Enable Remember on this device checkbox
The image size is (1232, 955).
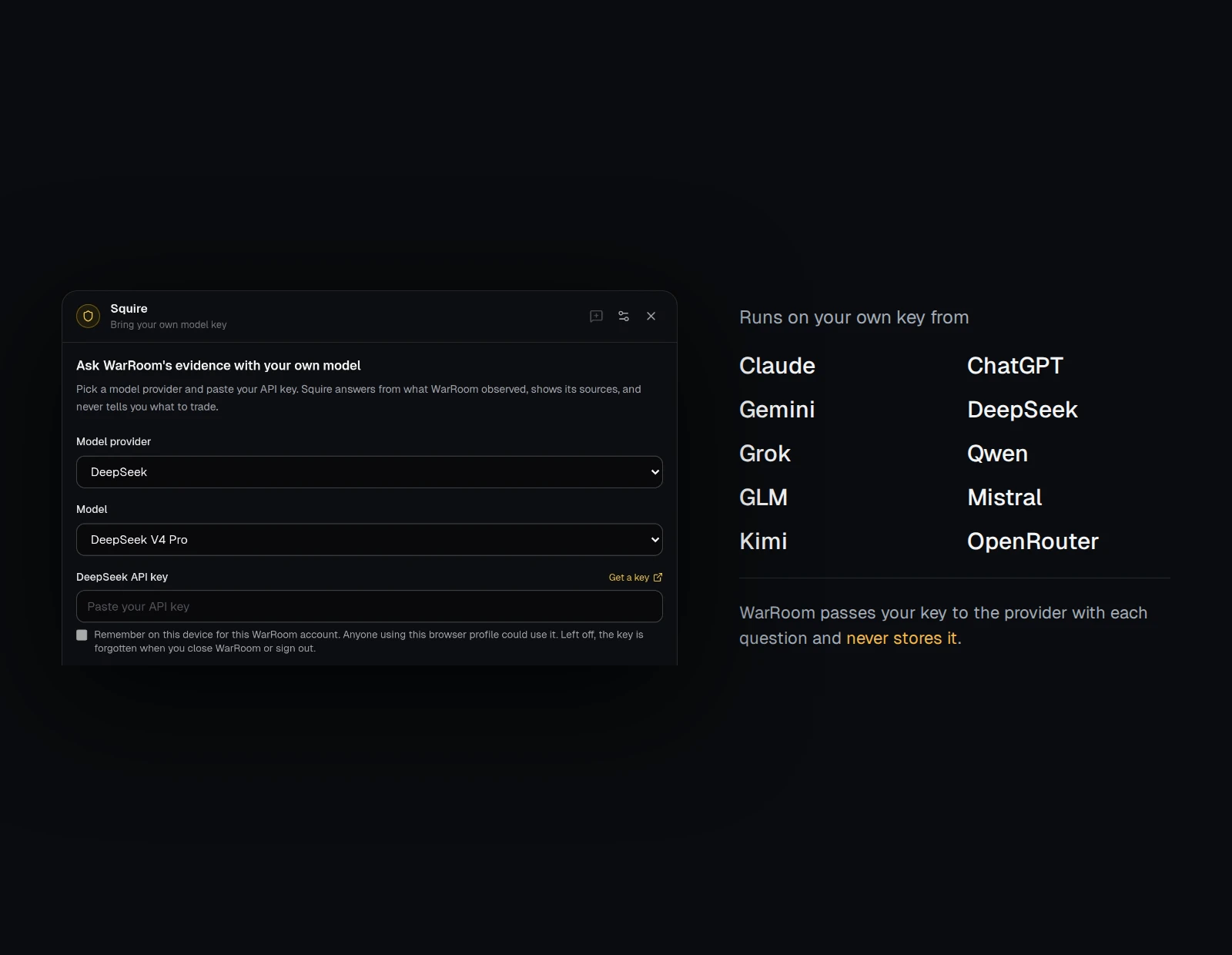pos(82,635)
